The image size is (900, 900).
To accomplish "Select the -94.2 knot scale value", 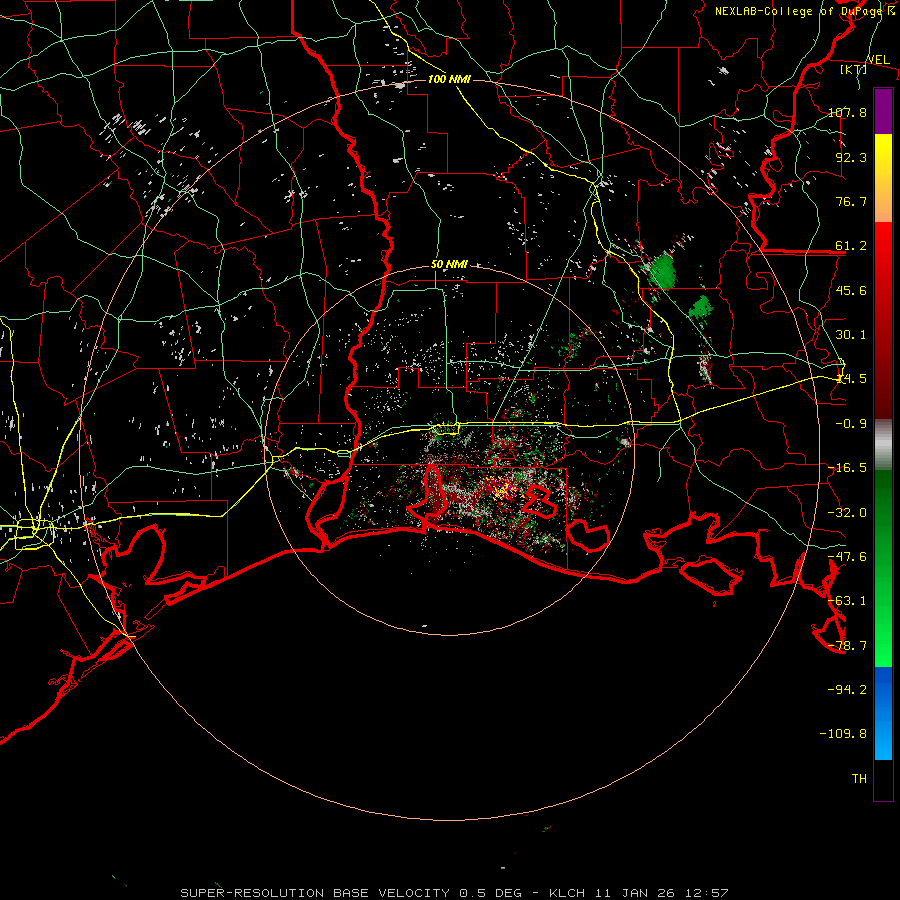I will click(847, 690).
